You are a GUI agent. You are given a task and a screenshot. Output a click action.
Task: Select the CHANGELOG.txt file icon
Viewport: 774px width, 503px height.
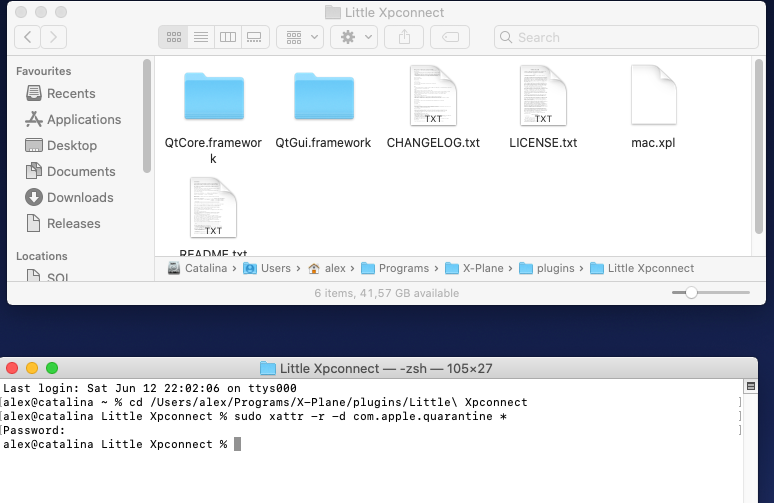click(433, 96)
